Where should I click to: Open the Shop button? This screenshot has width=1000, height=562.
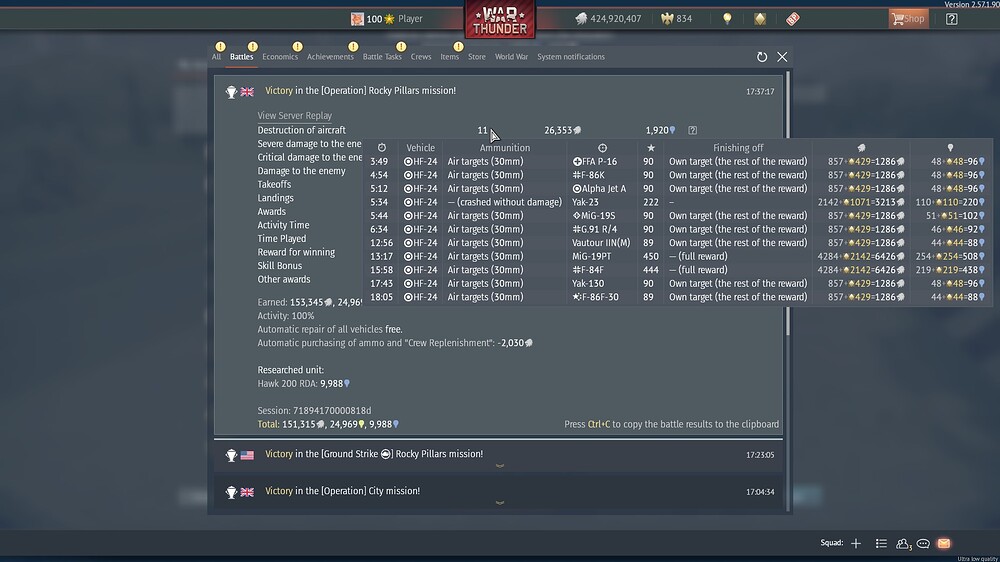[x=908, y=18]
